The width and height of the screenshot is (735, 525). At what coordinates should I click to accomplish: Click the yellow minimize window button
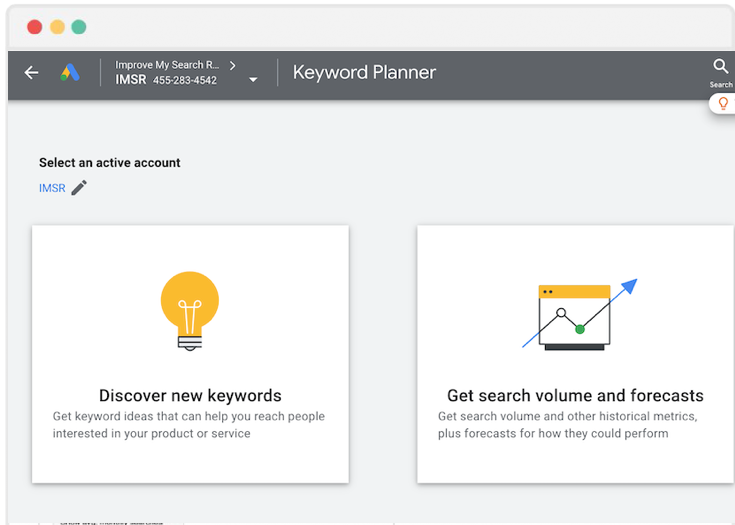coord(57,27)
